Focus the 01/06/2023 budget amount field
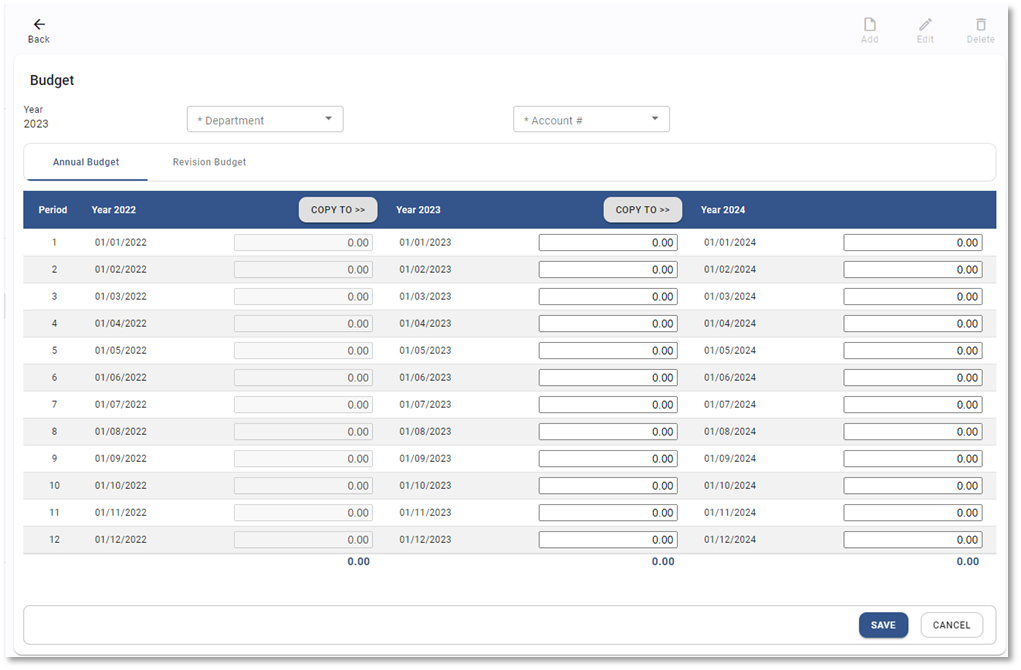 point(608,378)
